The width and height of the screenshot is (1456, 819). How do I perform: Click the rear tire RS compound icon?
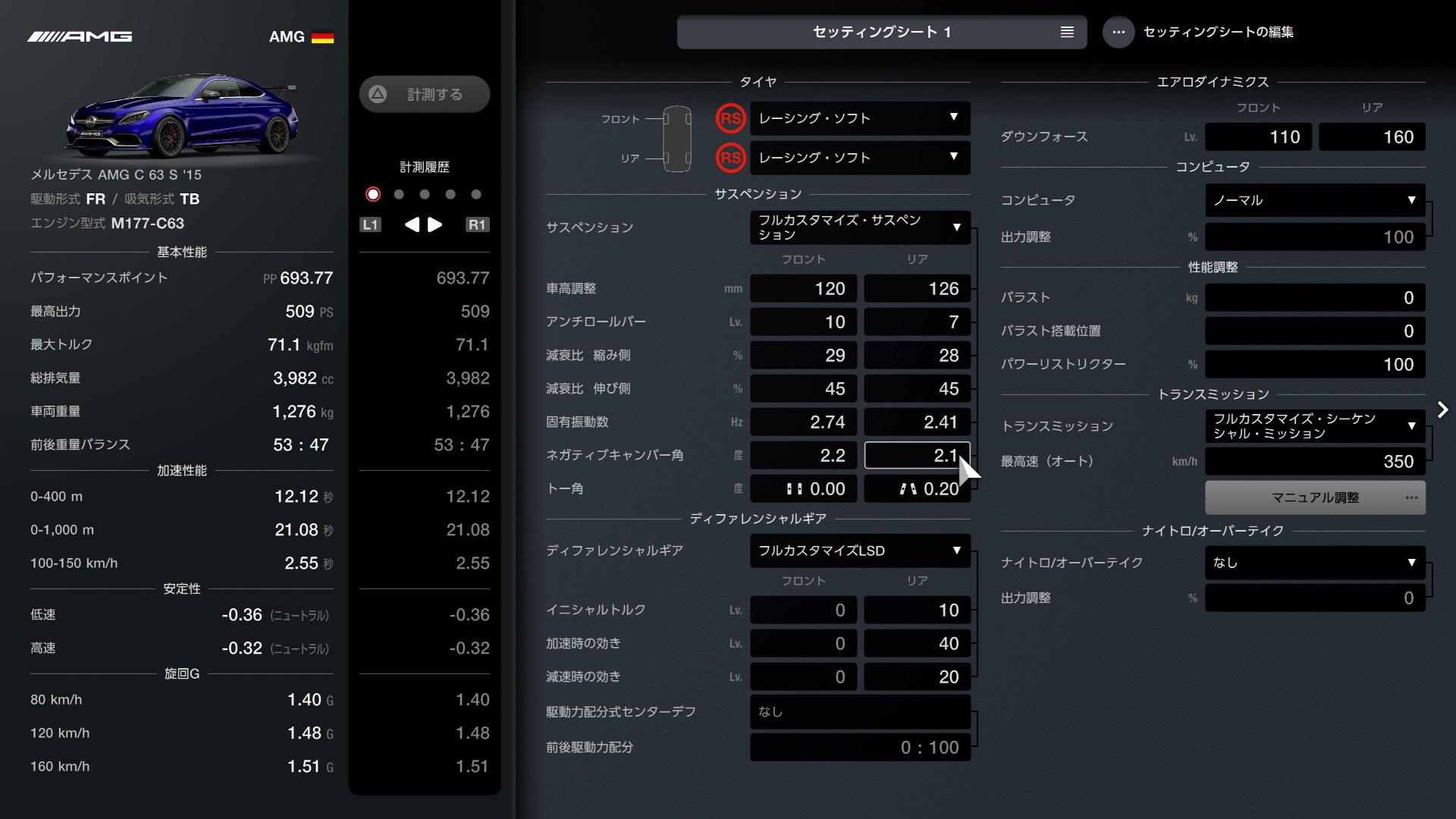point(730,158)
